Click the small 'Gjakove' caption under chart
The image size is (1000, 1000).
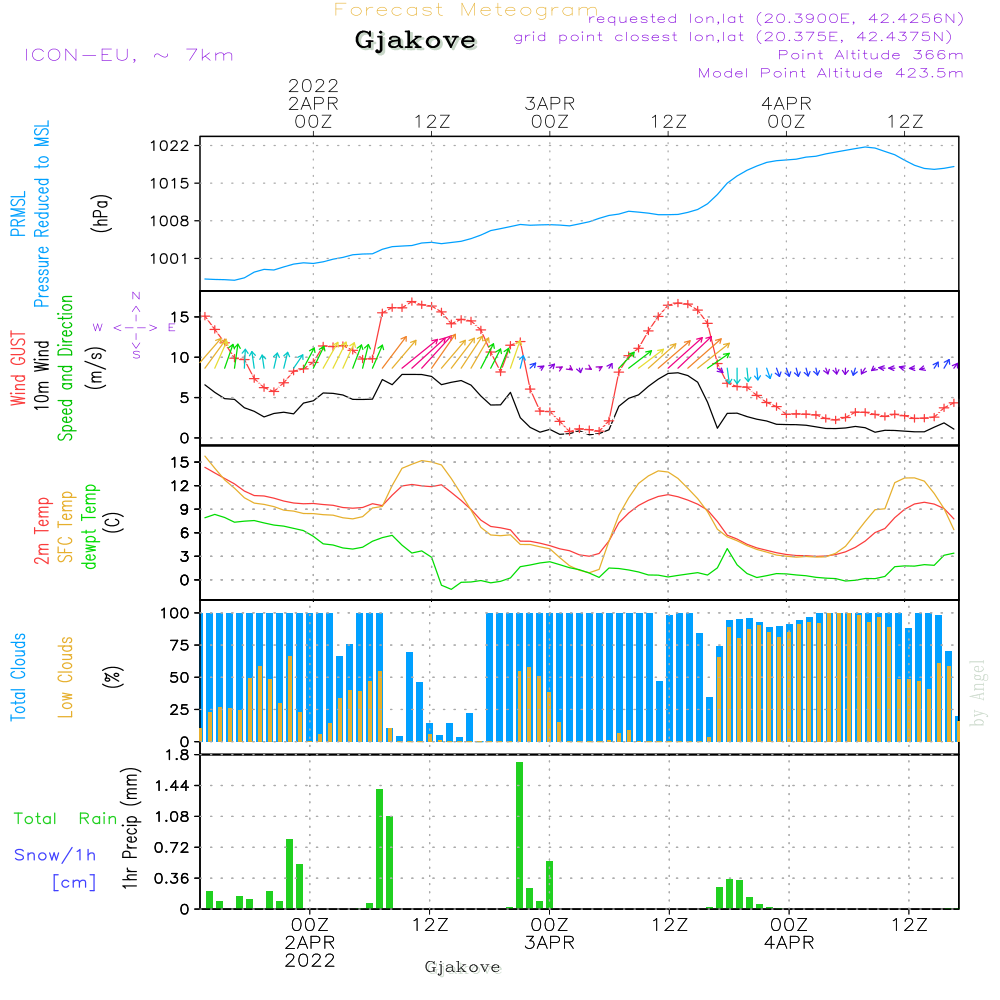[462, 967]
